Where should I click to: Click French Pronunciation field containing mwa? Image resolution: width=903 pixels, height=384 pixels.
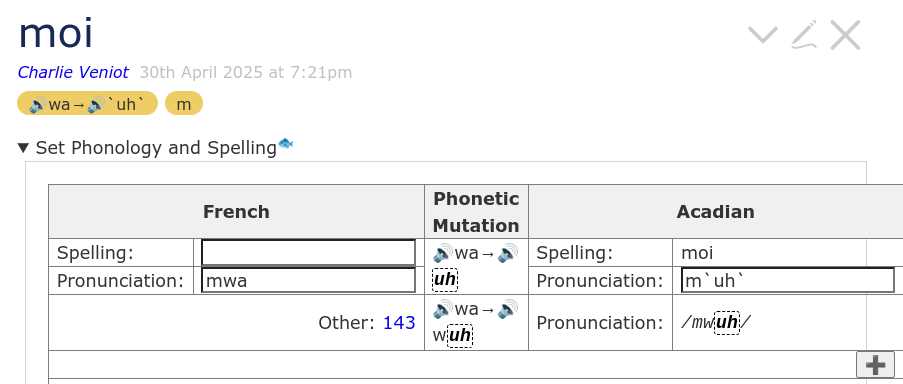pyautogui.click(x=308, y=280)
